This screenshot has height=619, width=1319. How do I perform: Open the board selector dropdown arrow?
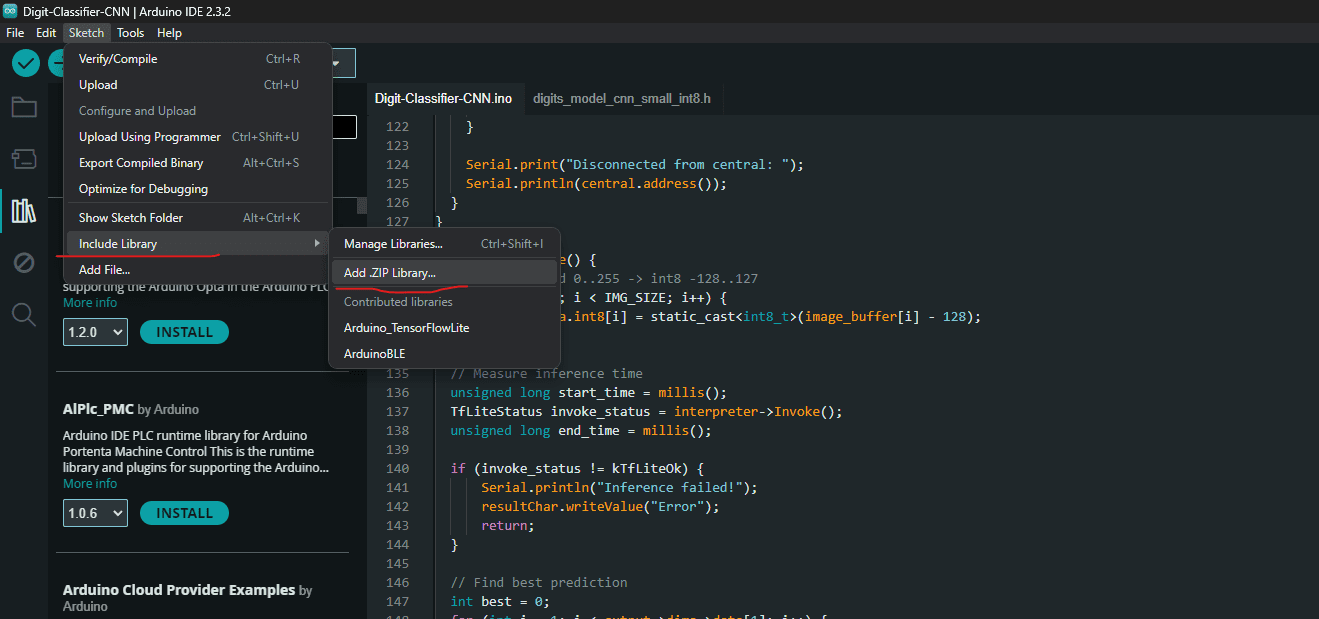336,63
